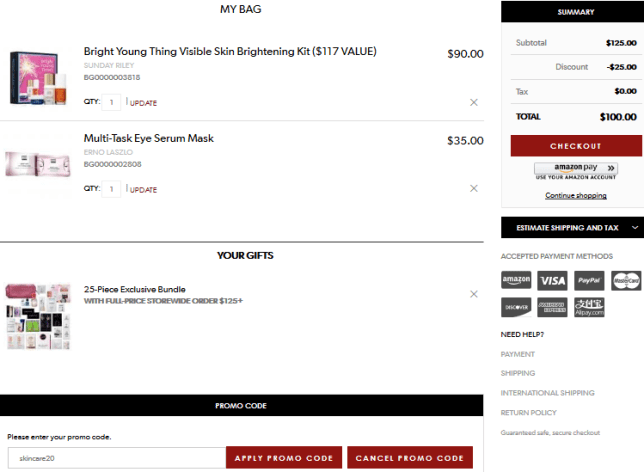
Task: Remove the Bright Young Thing kit item
Action: pyautogui.click(x=474, y=102)
